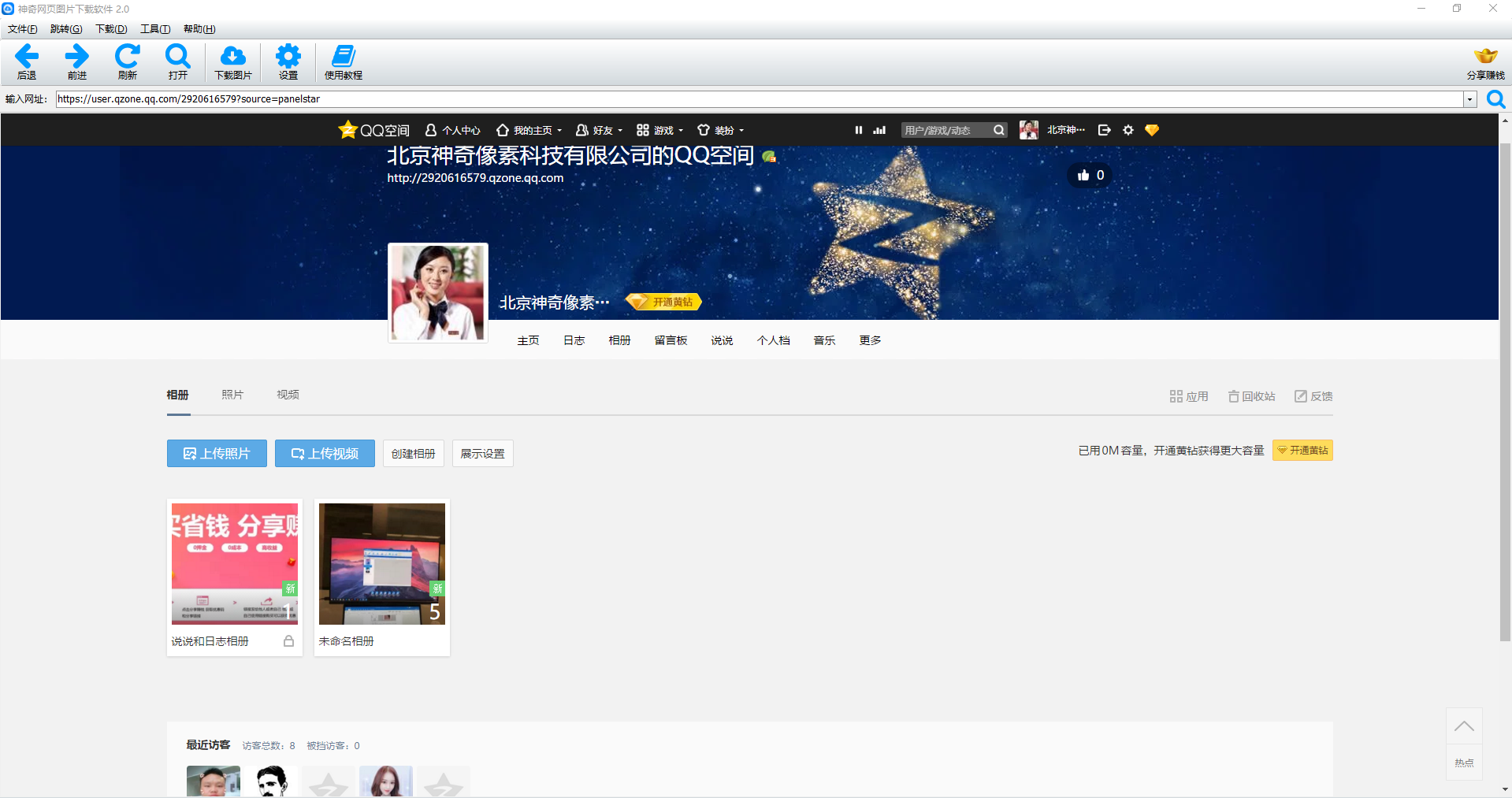Open QZone settings gear icon
Screen dimensions: 1512x798
click(x=1128, y=130)
